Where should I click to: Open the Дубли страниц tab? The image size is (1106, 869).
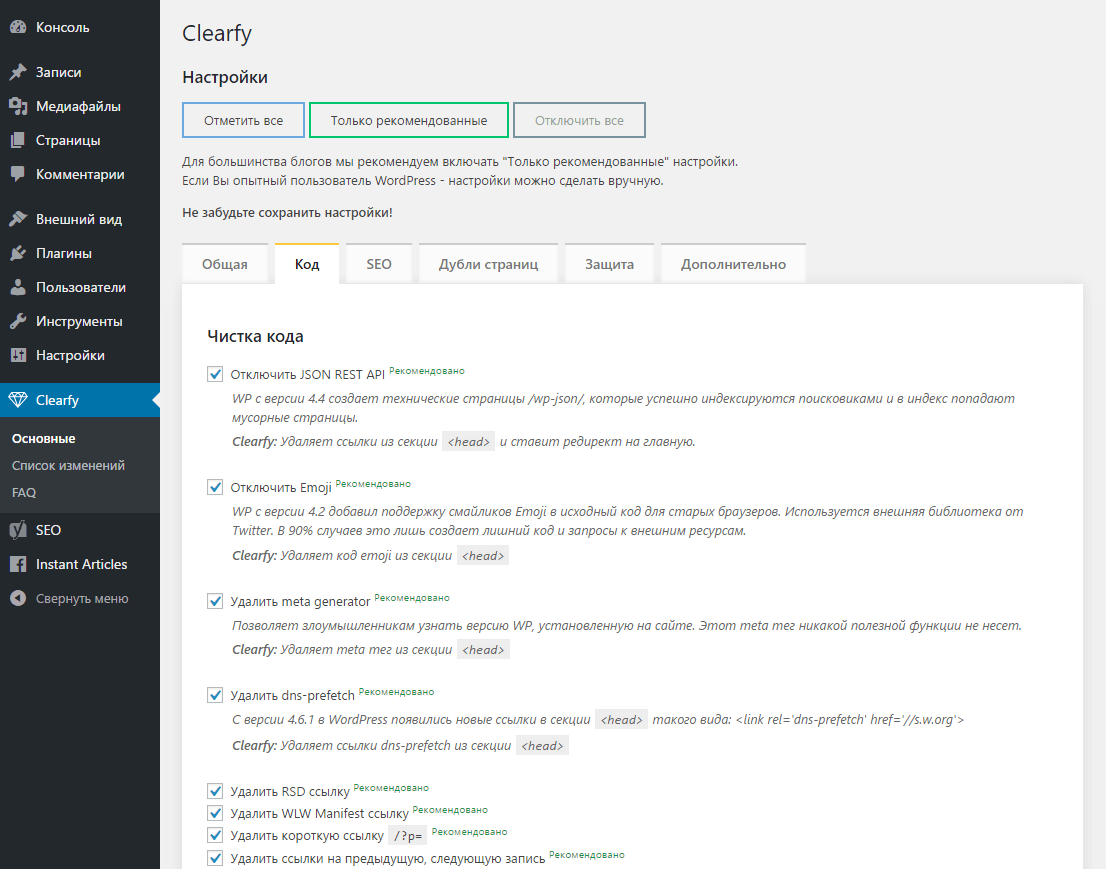point(489,265)
